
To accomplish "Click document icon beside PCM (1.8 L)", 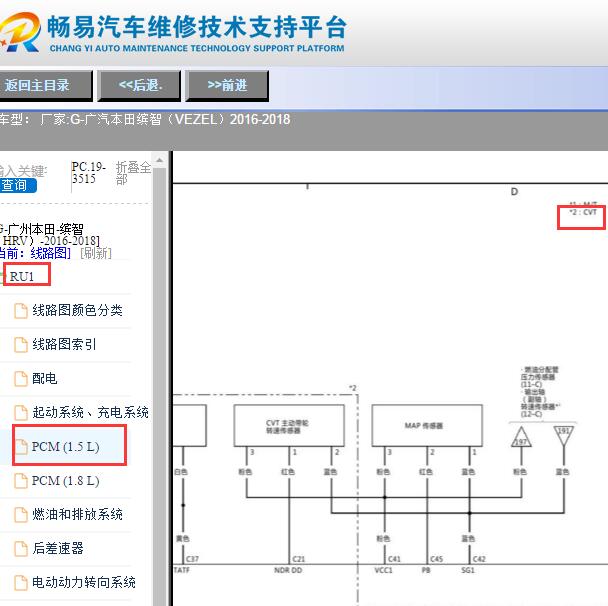I will pos(21,481).
